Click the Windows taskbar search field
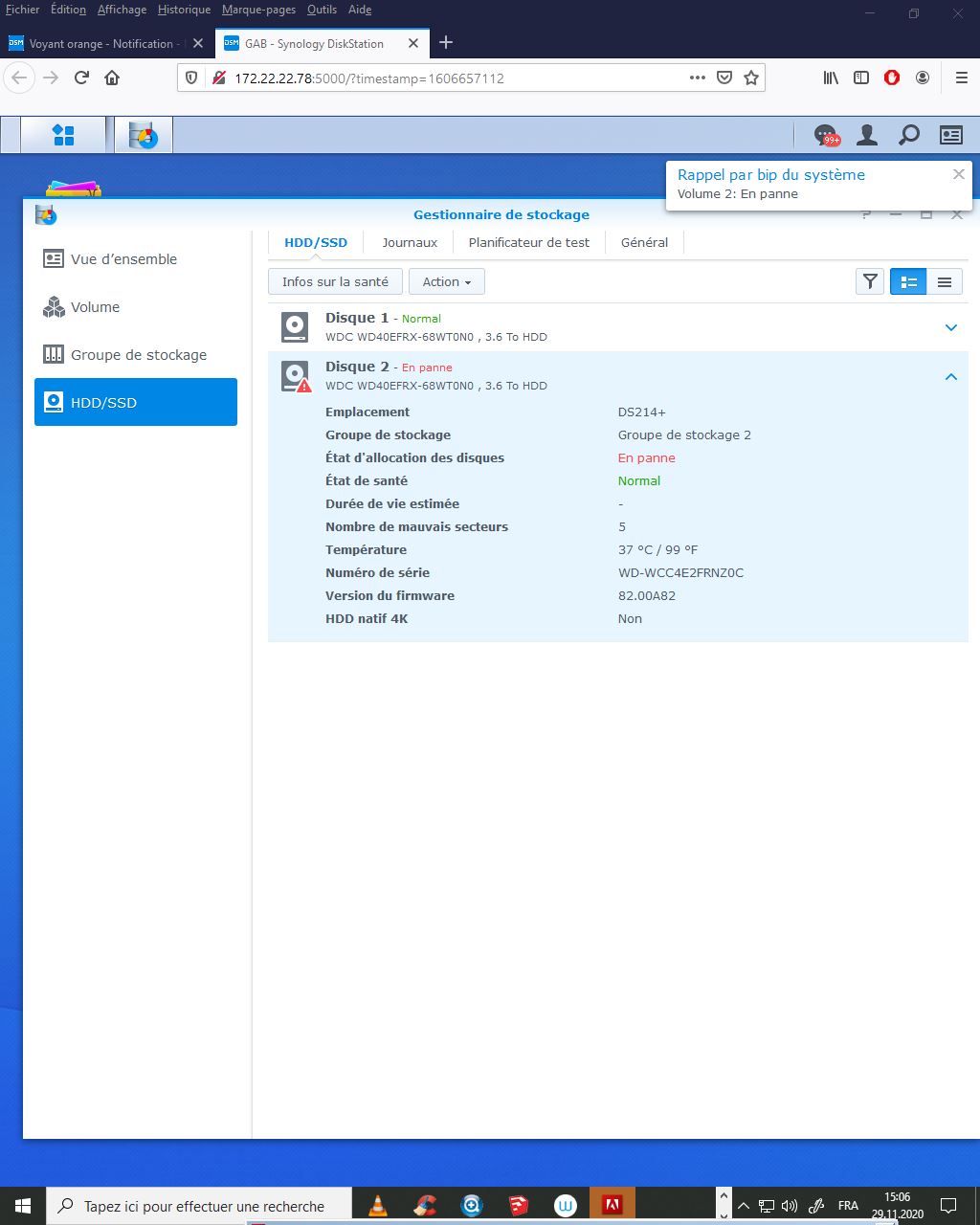This screenshot has width=980, height=1225. coord(203,1206)
